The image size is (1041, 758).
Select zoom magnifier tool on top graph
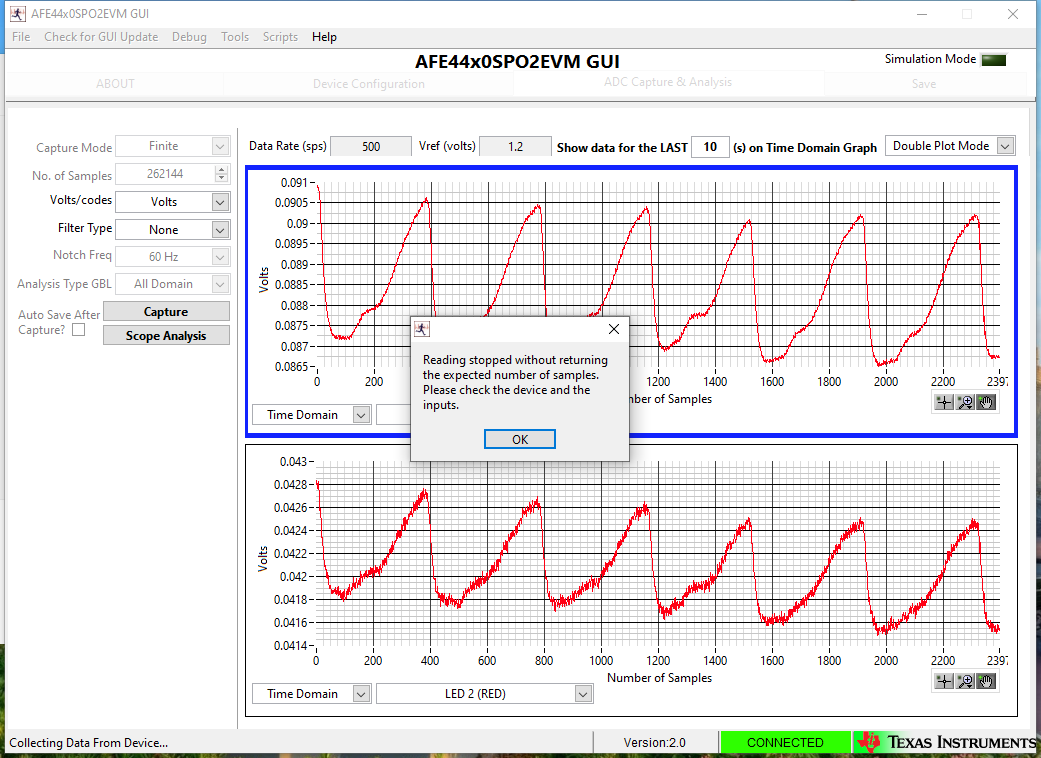965,402
